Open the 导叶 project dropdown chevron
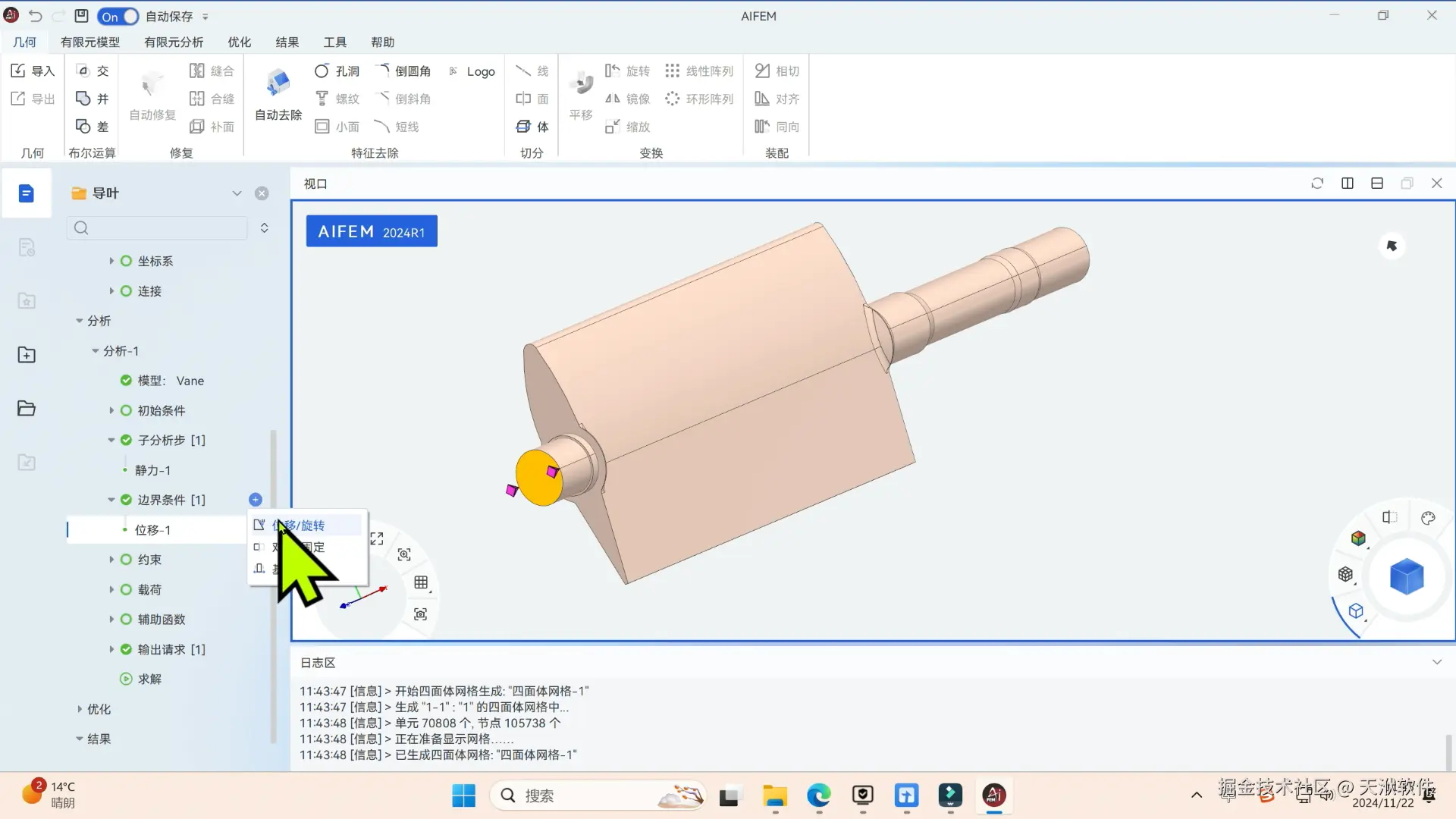Screen dimensions: 1456x819 click(237, 193)
